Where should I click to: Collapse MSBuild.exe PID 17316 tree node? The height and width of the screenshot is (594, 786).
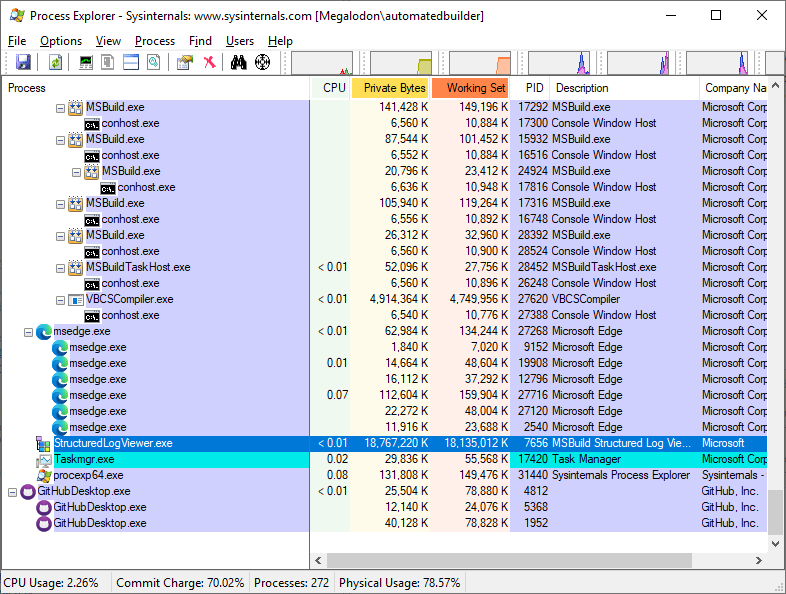(x=60, y=204)
